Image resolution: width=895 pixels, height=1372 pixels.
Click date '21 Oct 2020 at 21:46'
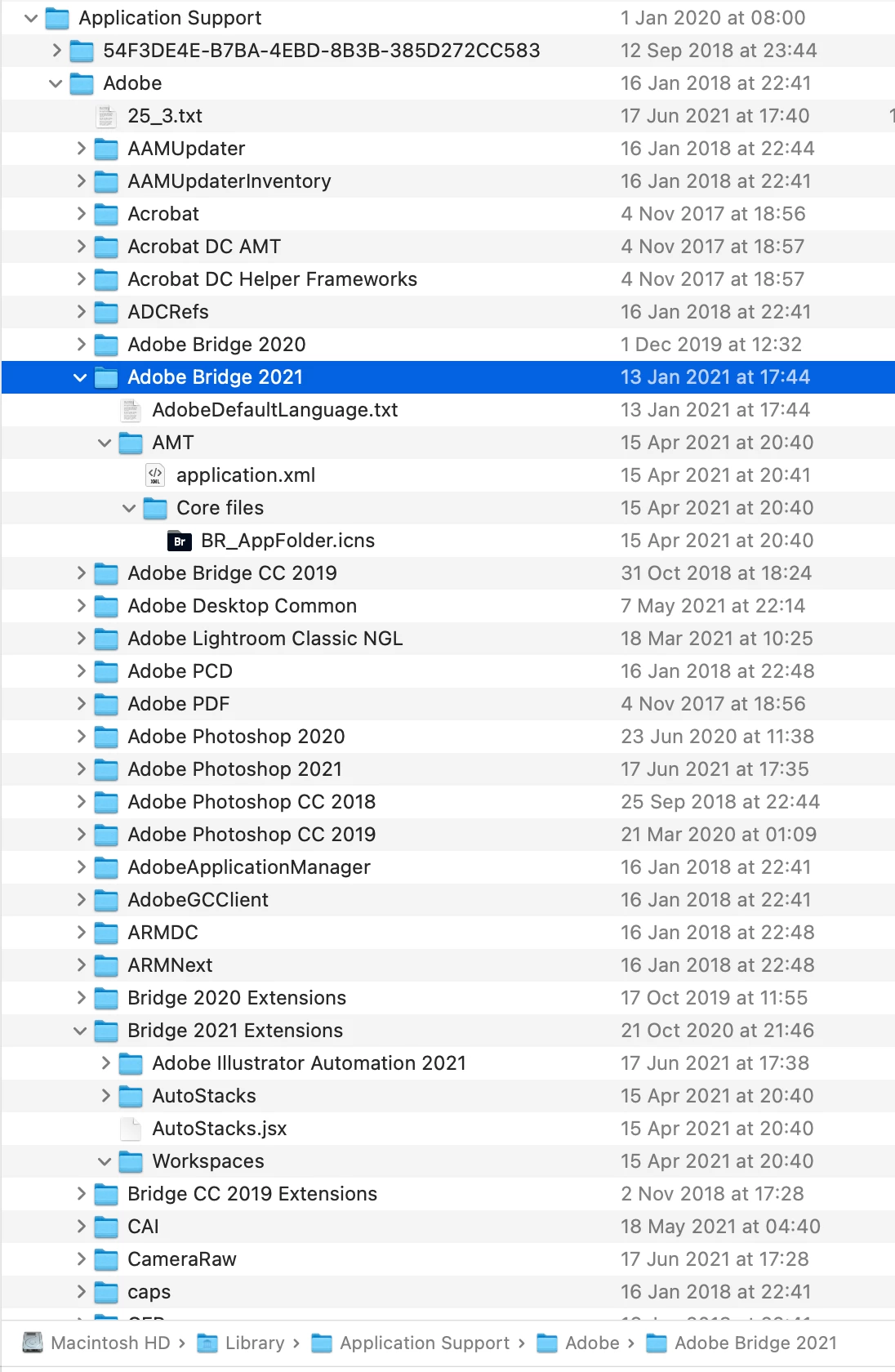coord(717,1031)
